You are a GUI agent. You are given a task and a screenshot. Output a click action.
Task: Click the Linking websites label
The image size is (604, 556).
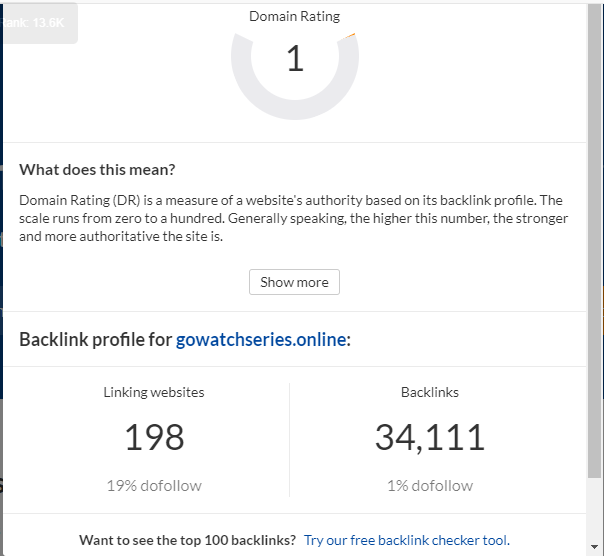coord(154,392)
